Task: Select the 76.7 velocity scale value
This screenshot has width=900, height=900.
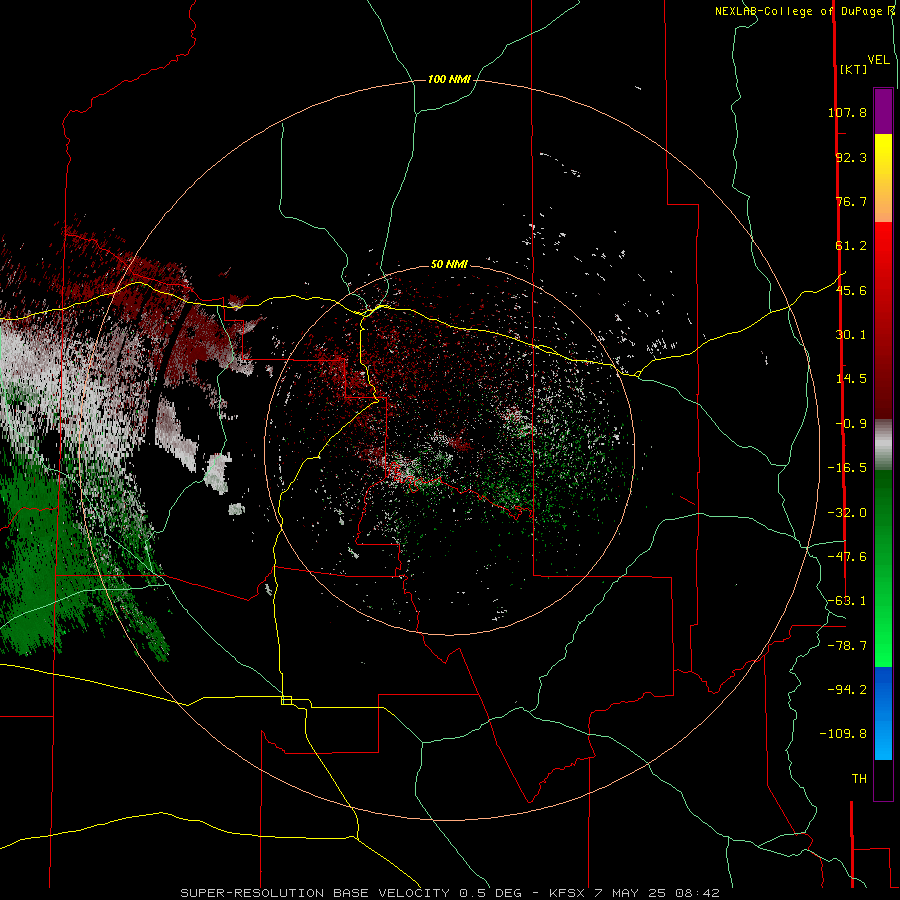Action: pos(851,201)
